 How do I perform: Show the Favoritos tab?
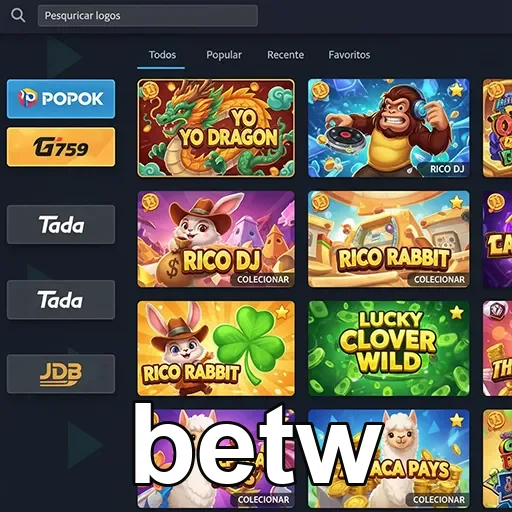(349, 55)
